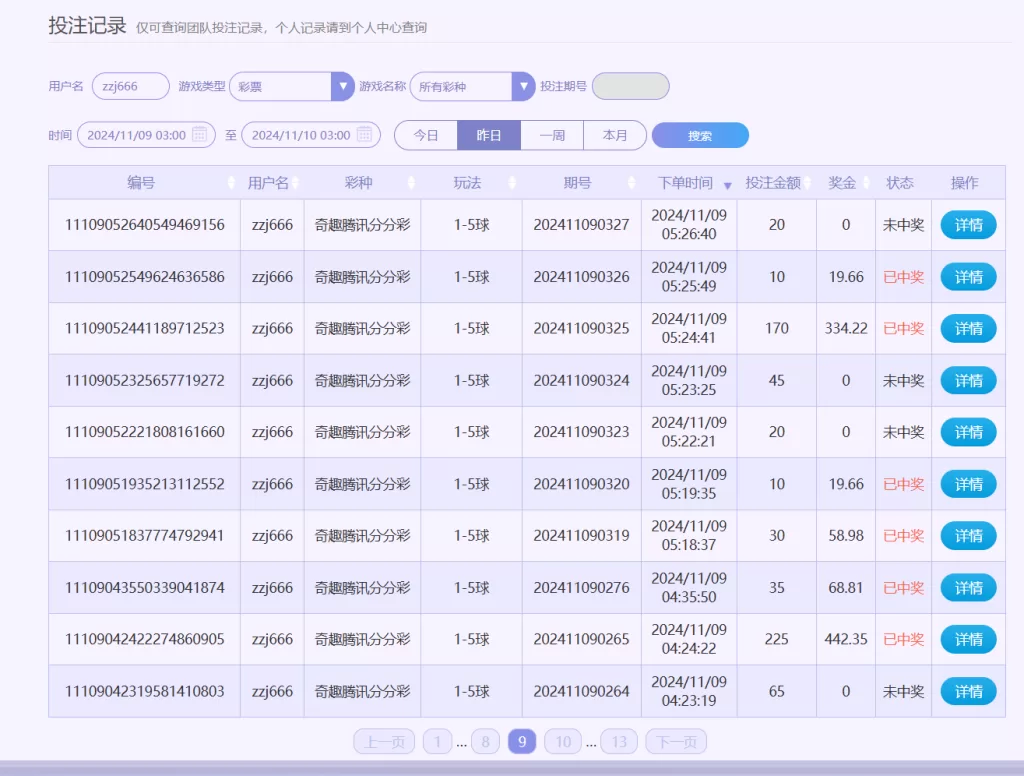Expand the 游戏名称 所有彩种 dropdown arrow

[523, 86]
